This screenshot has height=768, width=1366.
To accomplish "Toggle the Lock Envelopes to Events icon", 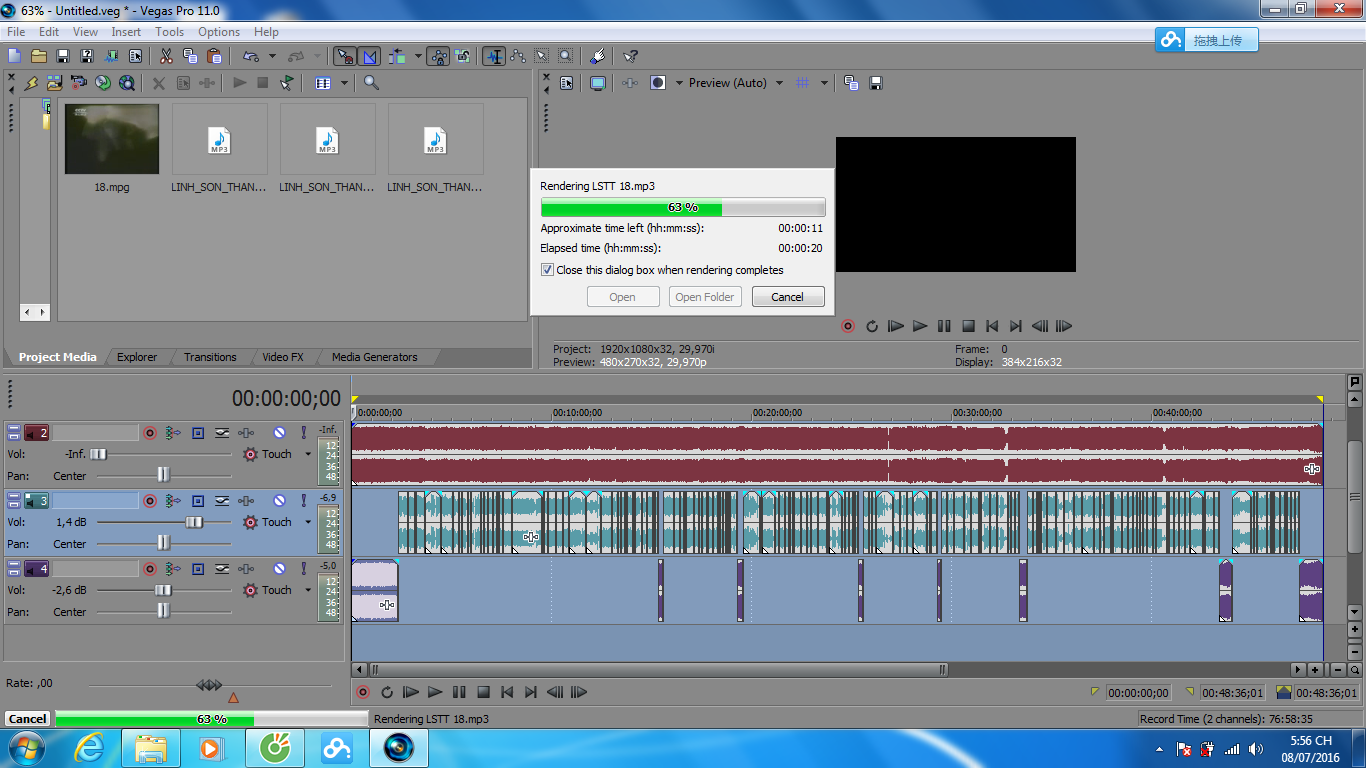I will 438,56.
